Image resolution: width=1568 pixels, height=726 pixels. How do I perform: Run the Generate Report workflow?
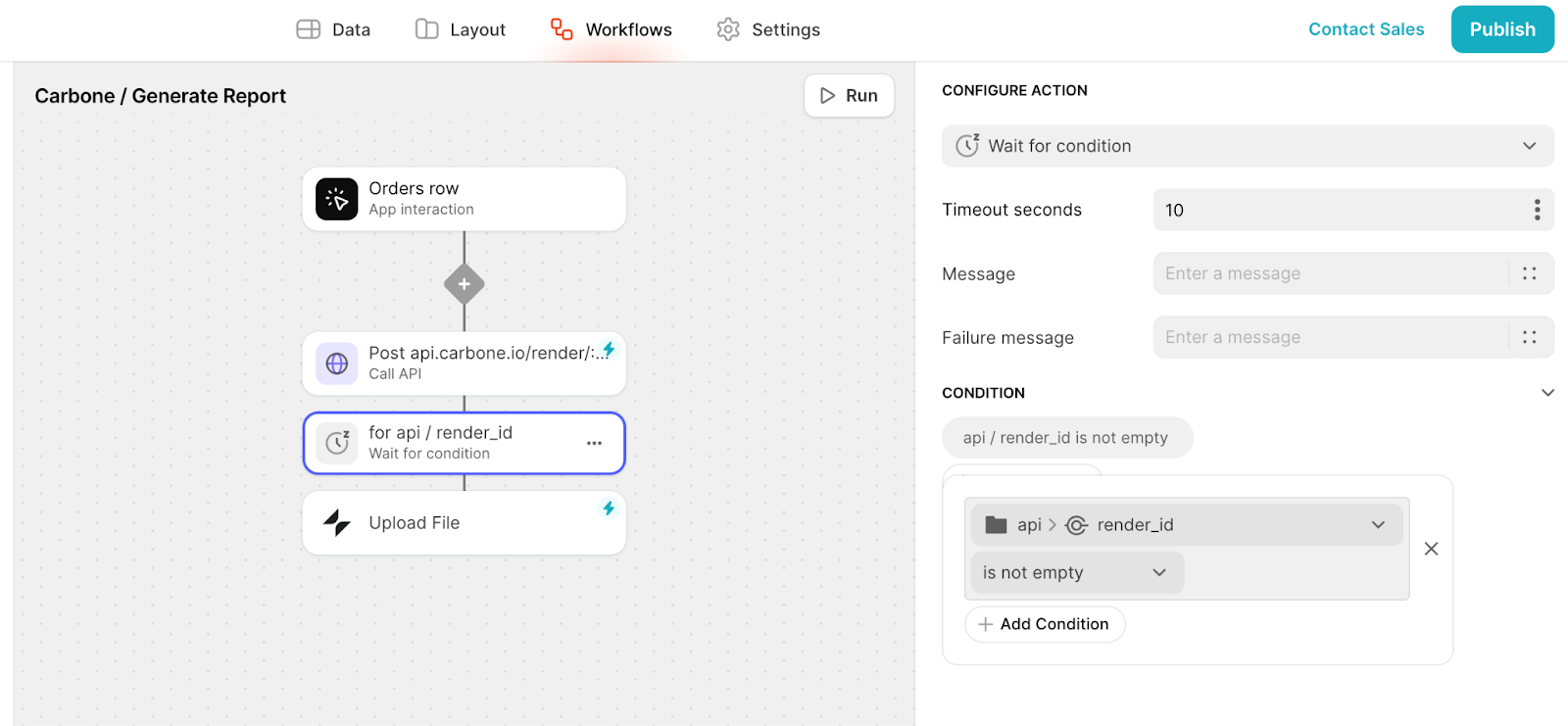849,95
